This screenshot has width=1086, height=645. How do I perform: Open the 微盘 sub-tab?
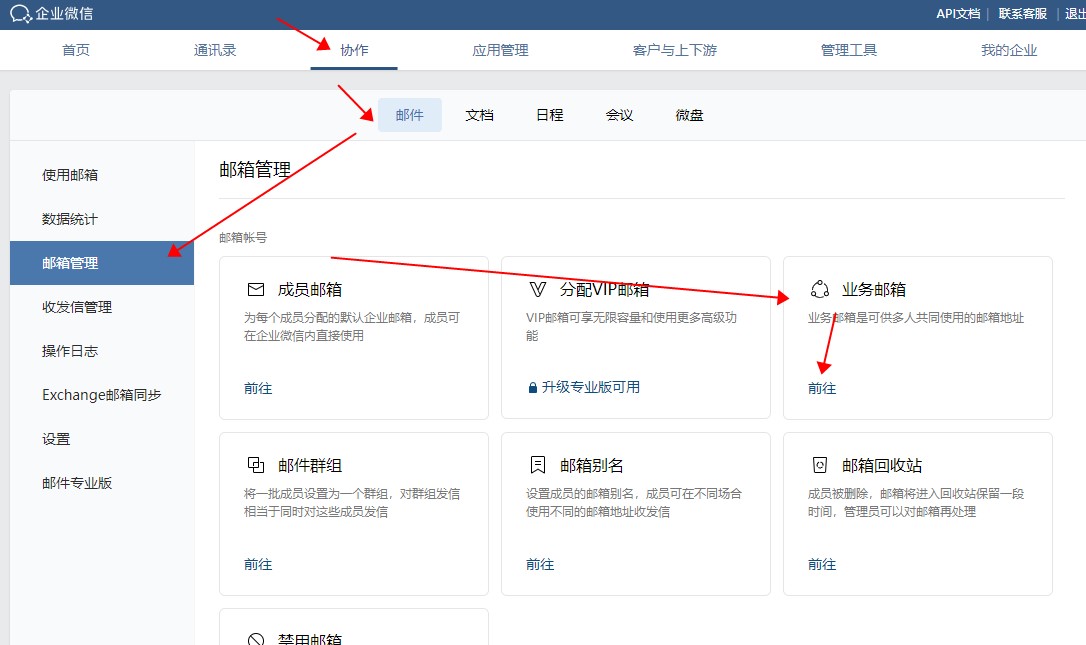click(689, 115)
